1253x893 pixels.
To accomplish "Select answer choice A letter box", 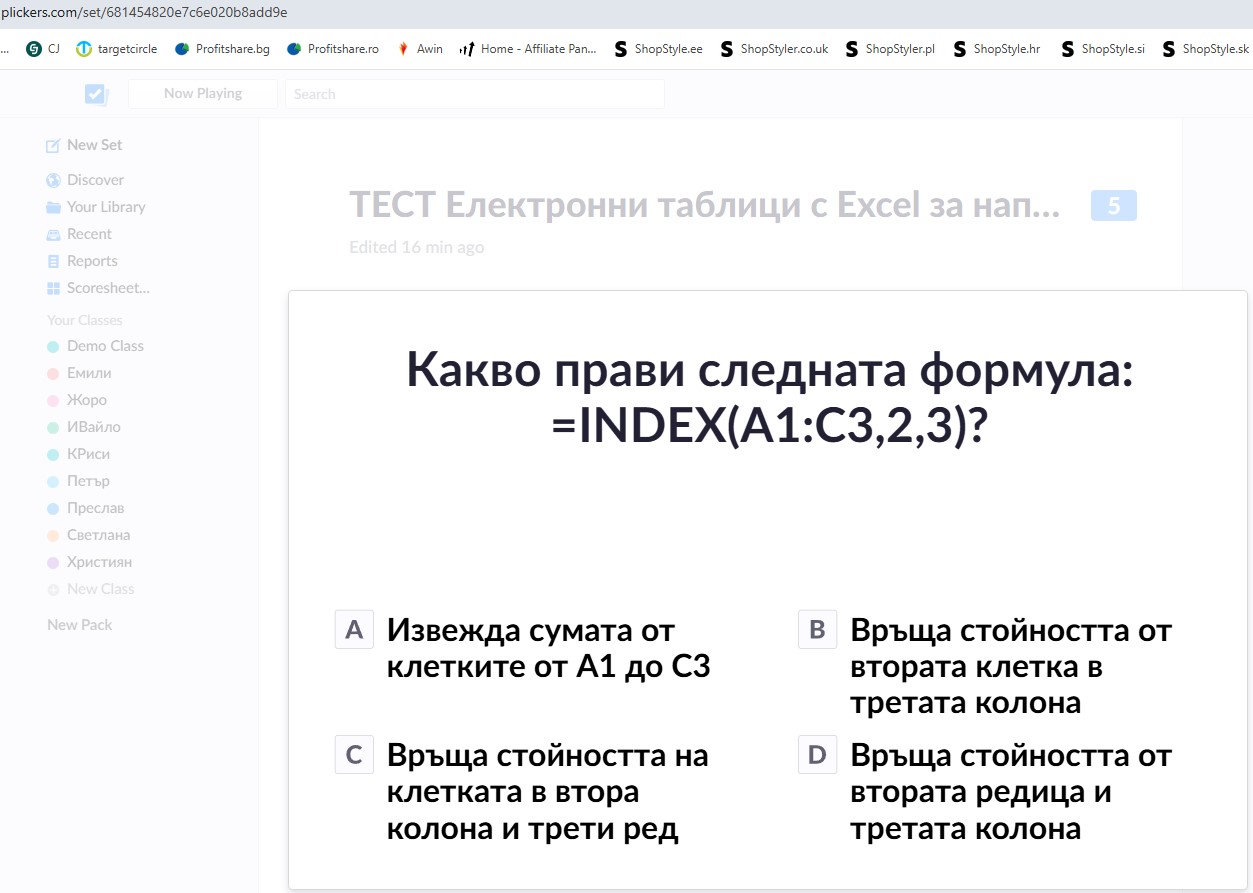I will pyautogui.click(x=354, y=630).
